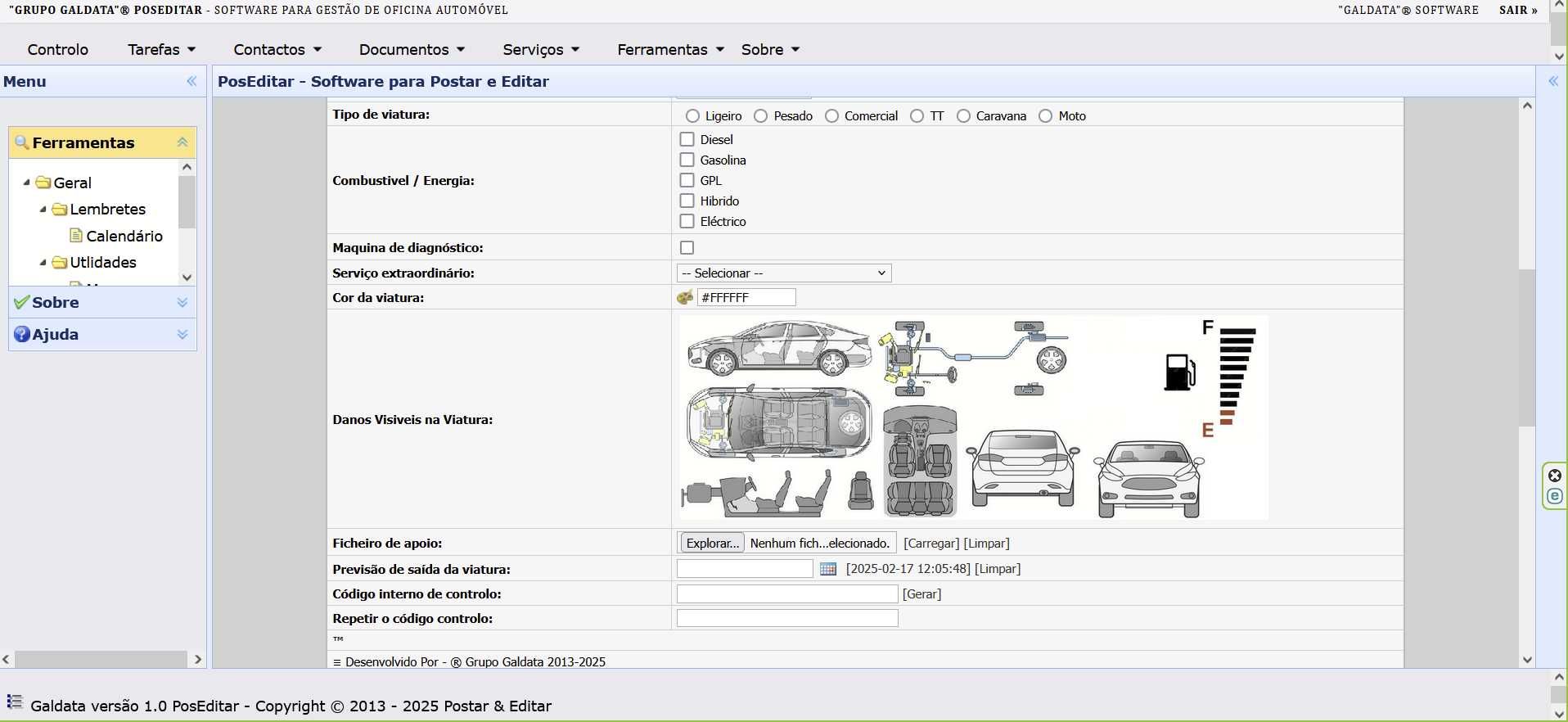The height and width of the screenshot is (722, 1568).
Task: Click the green check icon next to Sobre
Action: [22, 302]
